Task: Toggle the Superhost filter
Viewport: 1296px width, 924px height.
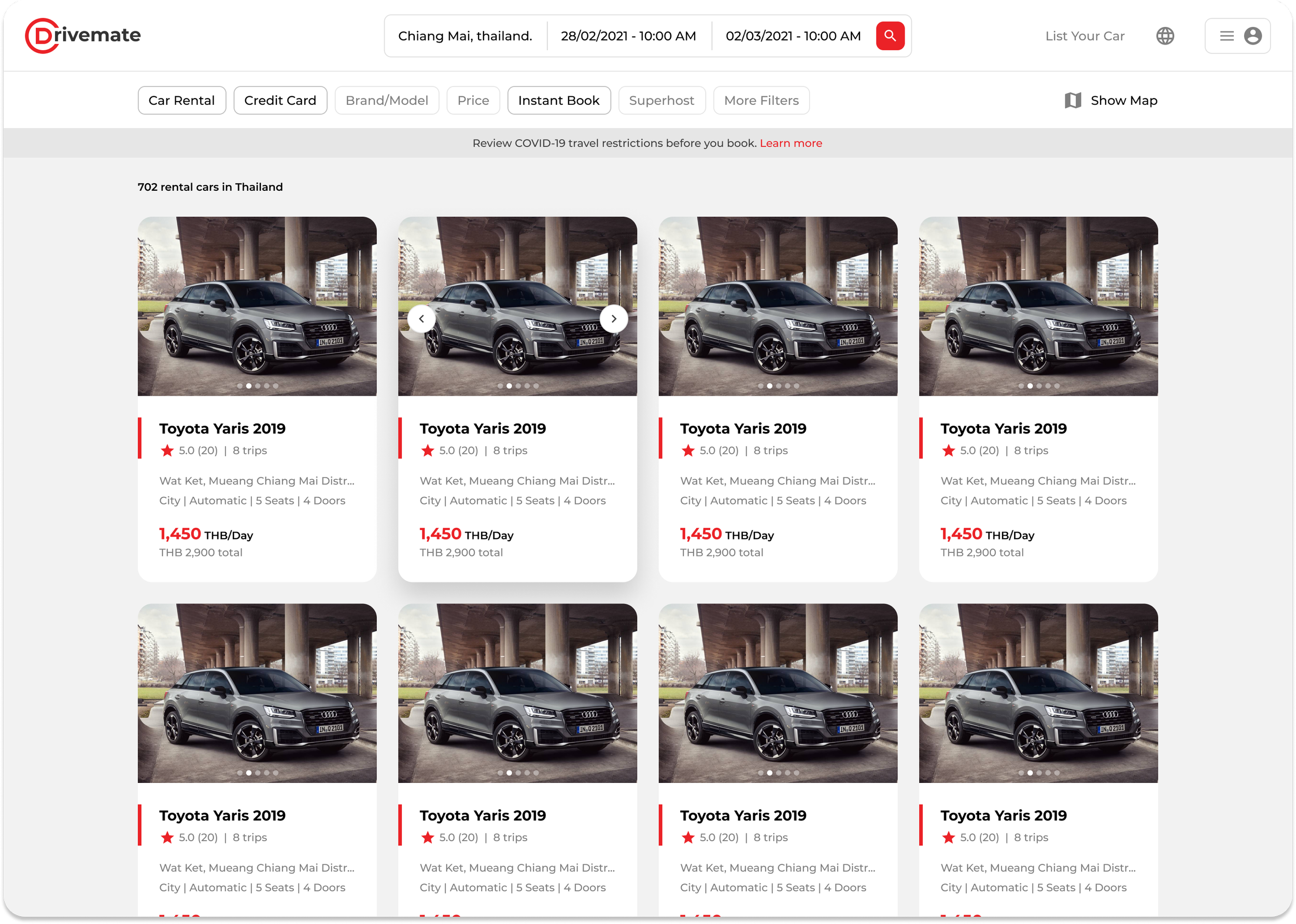Action: [661, 100]
